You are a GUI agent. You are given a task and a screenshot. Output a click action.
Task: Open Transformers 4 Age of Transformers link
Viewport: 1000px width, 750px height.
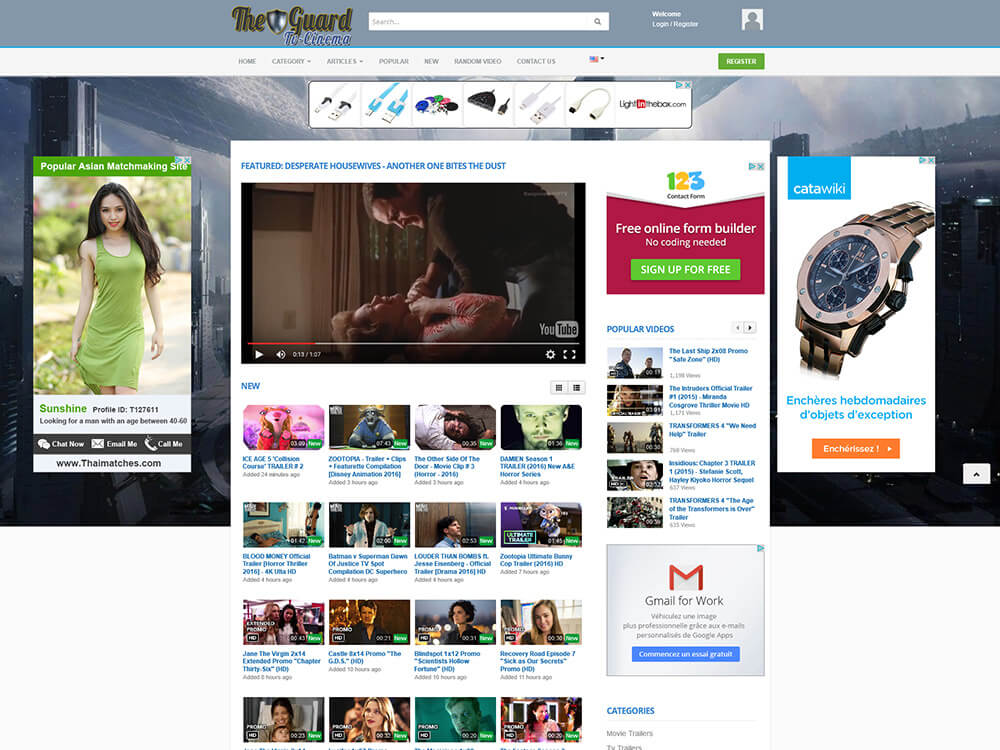tap(711, 509)
